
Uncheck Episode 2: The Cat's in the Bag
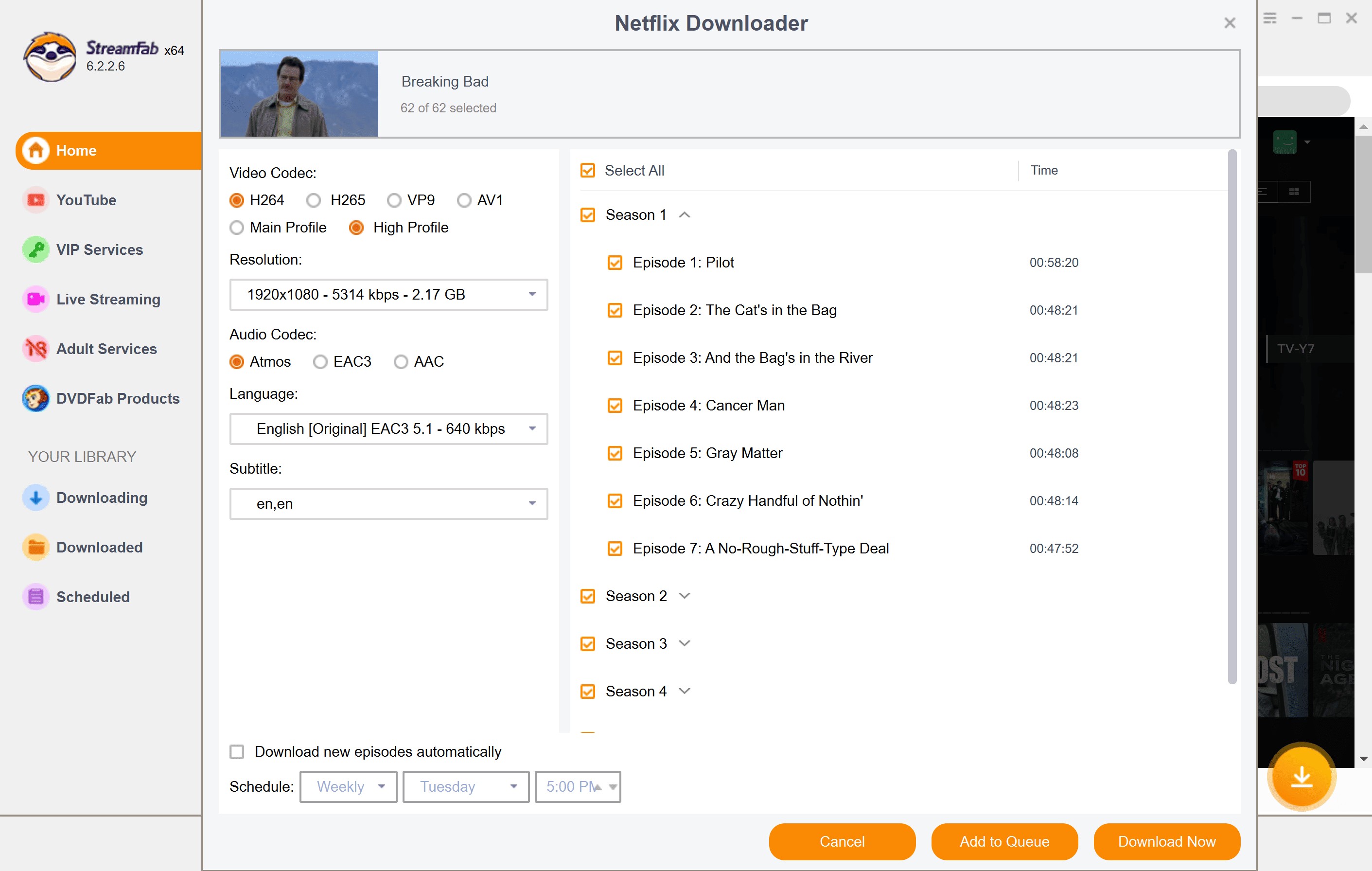615,311
